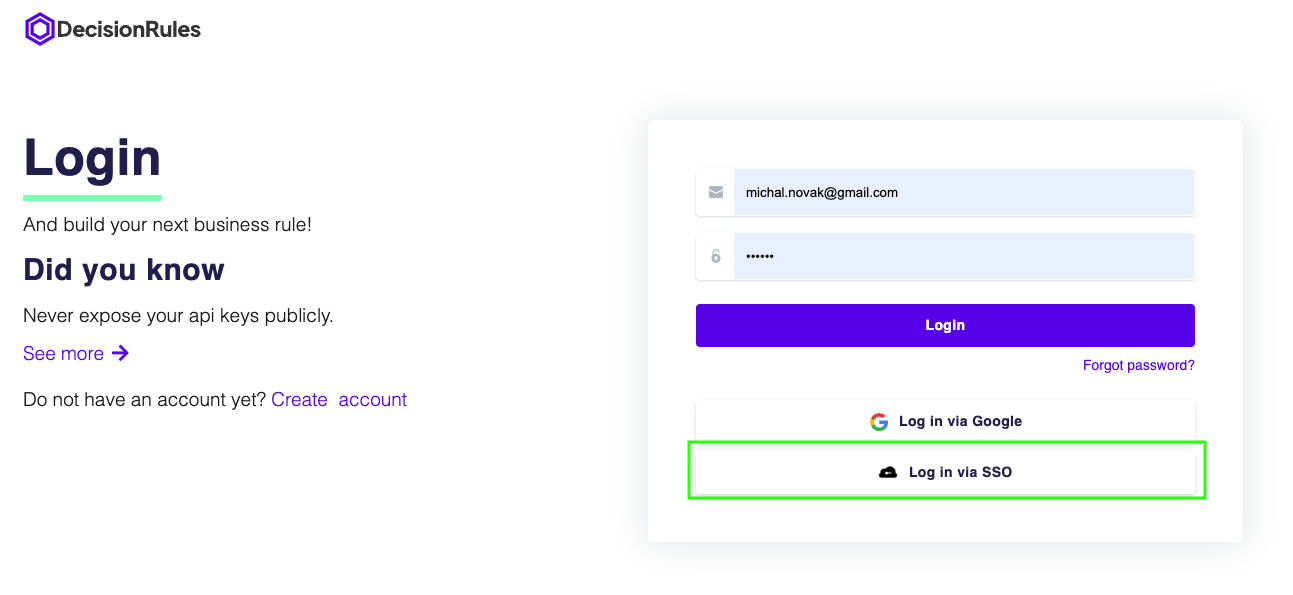Image resolution: width=1293 pixels, height=595 pixels.
Task: Open the Forgot password? link
Action: point(1138,366)
